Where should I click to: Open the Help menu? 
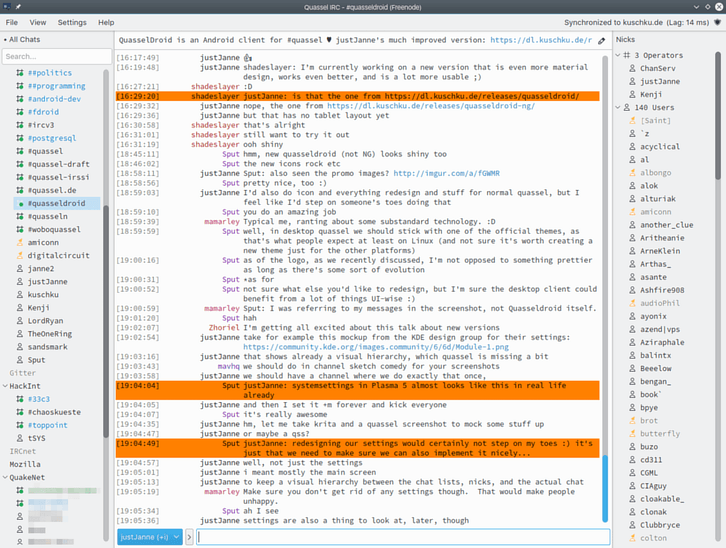click(x=106, y=22)
